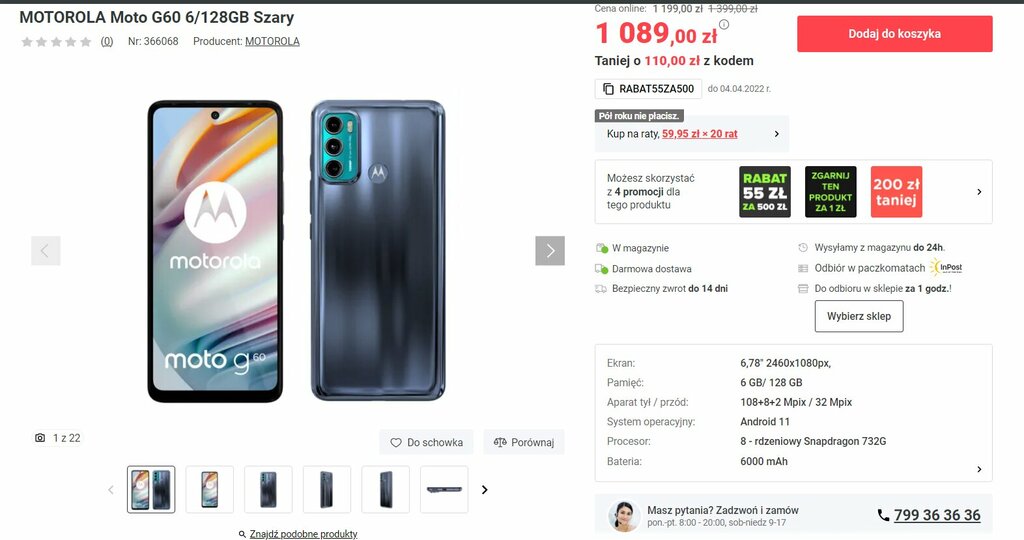Image resolution: width=1024 pixels, height=540 pixels.
Task: Open the MOTOROLA producer link
Action: 272,41
